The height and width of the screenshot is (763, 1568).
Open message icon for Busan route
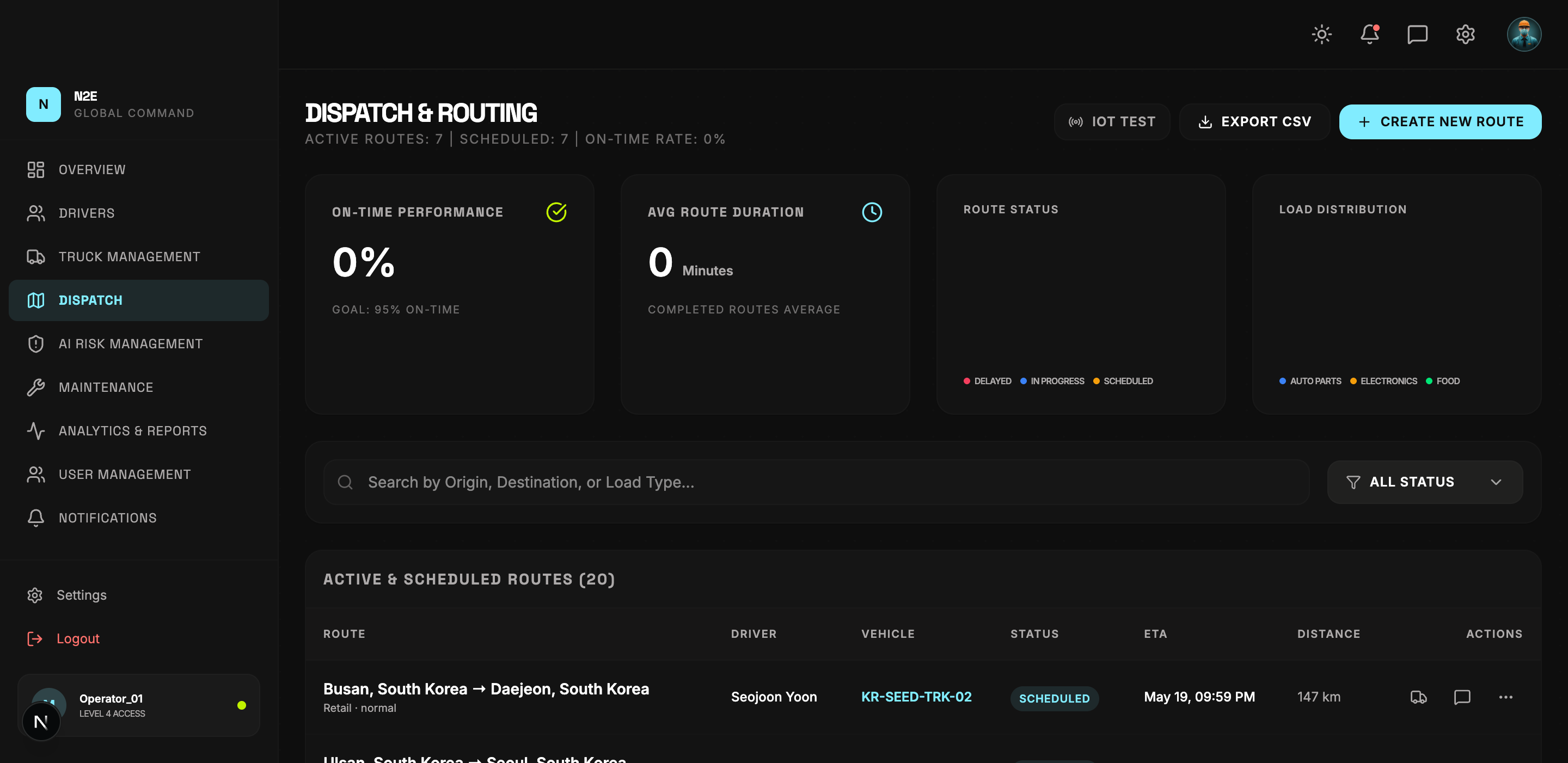coord(1462,697)
